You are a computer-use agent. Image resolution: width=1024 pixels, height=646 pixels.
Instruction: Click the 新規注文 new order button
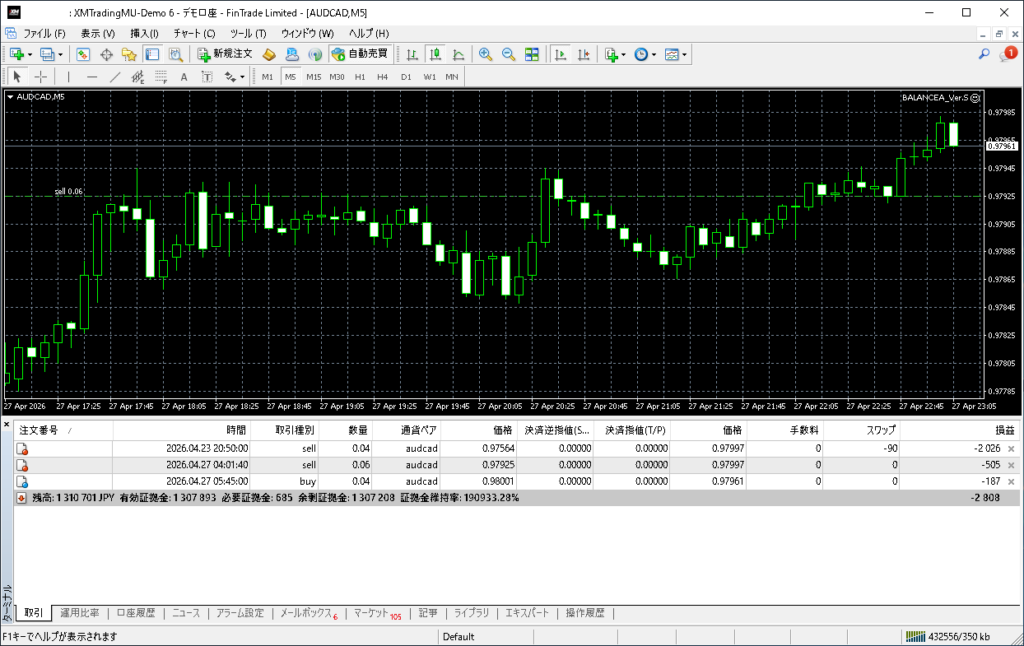click(223, 54)
